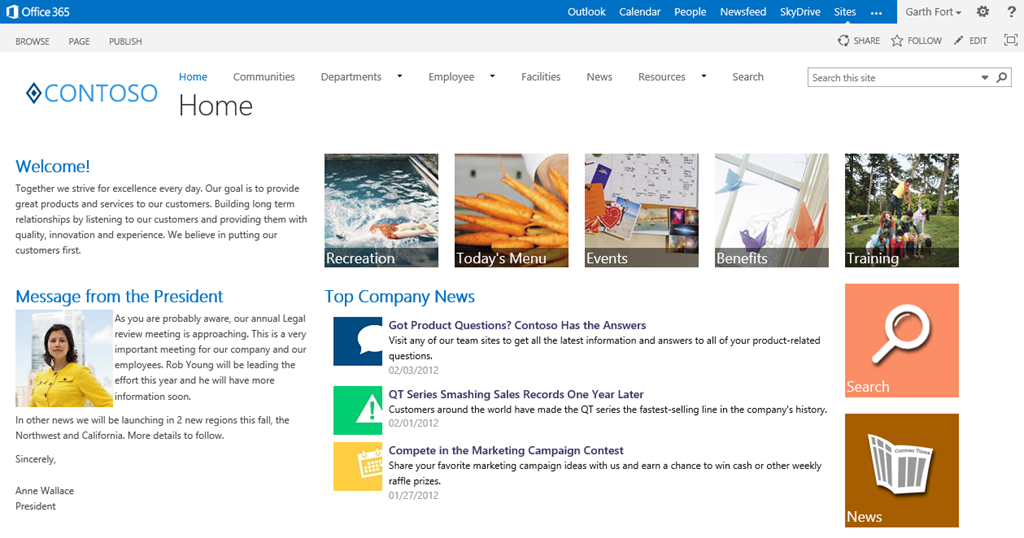
Task: Click the speech bubble news icon
Action: click(357, 341)
